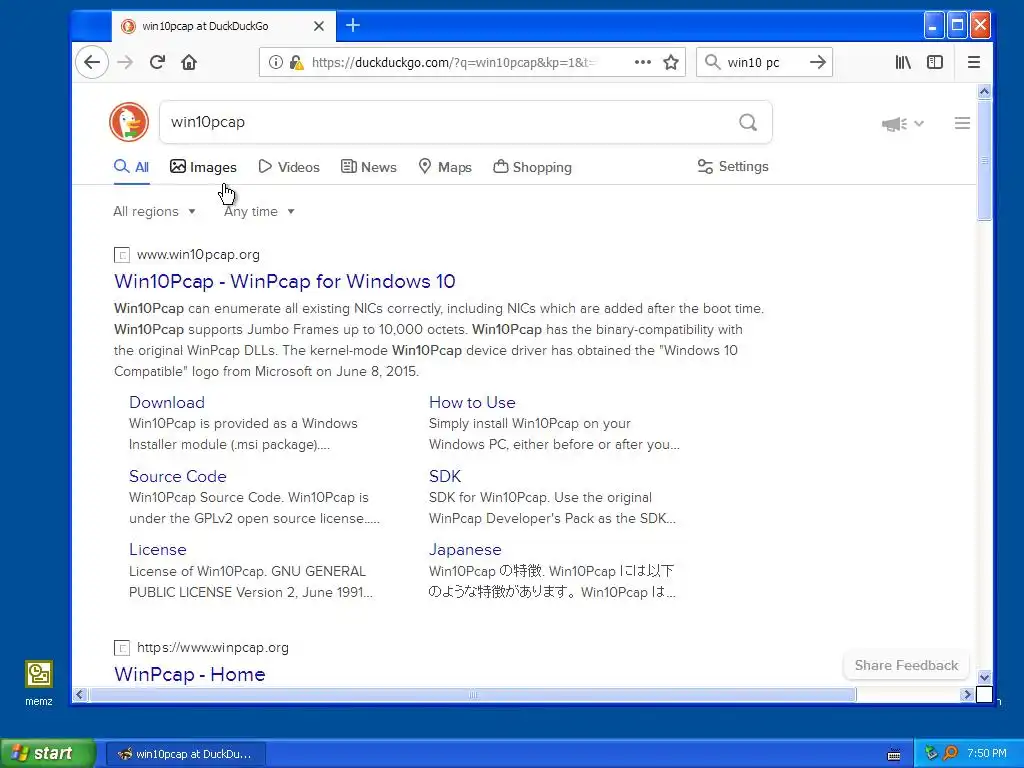Screen dimensions: 1024x768
Task: Open the Library bookmarks icon
Action: click(x=903, y=62)
